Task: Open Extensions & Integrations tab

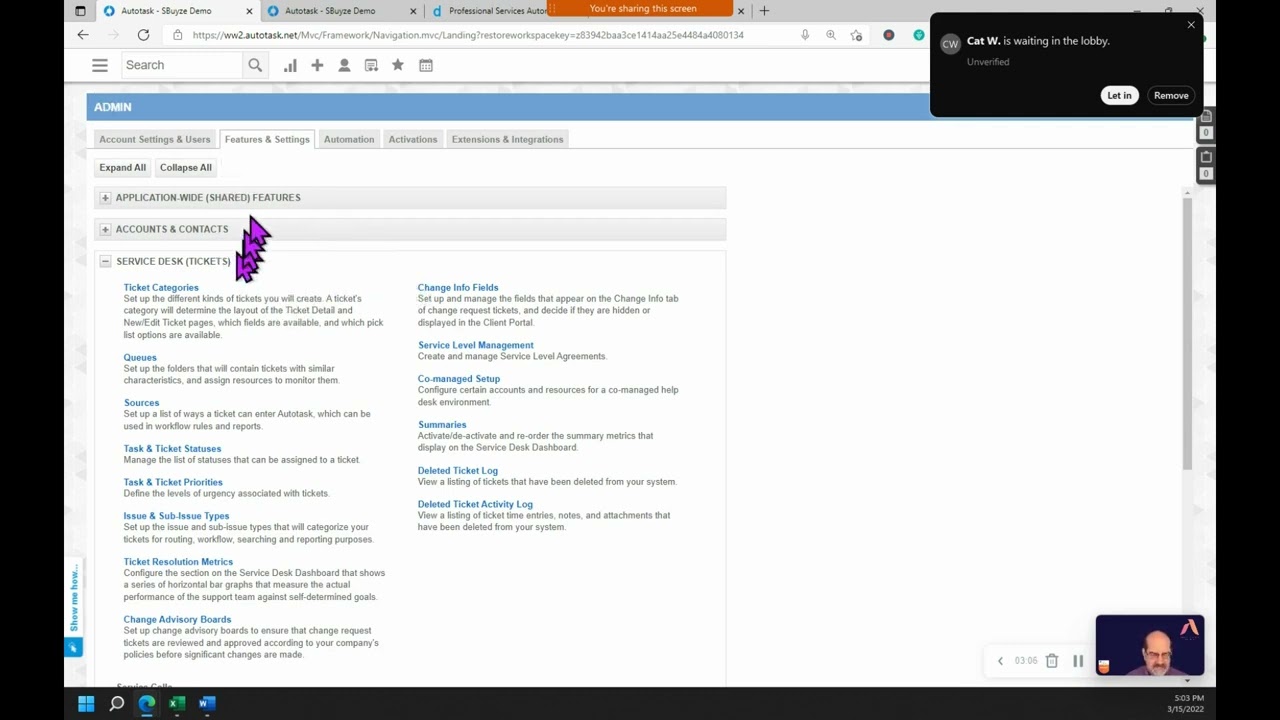Action: 507,139
